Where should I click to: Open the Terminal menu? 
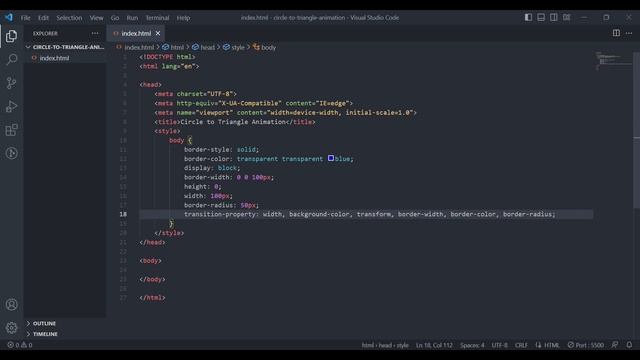[x=157, y=18]
